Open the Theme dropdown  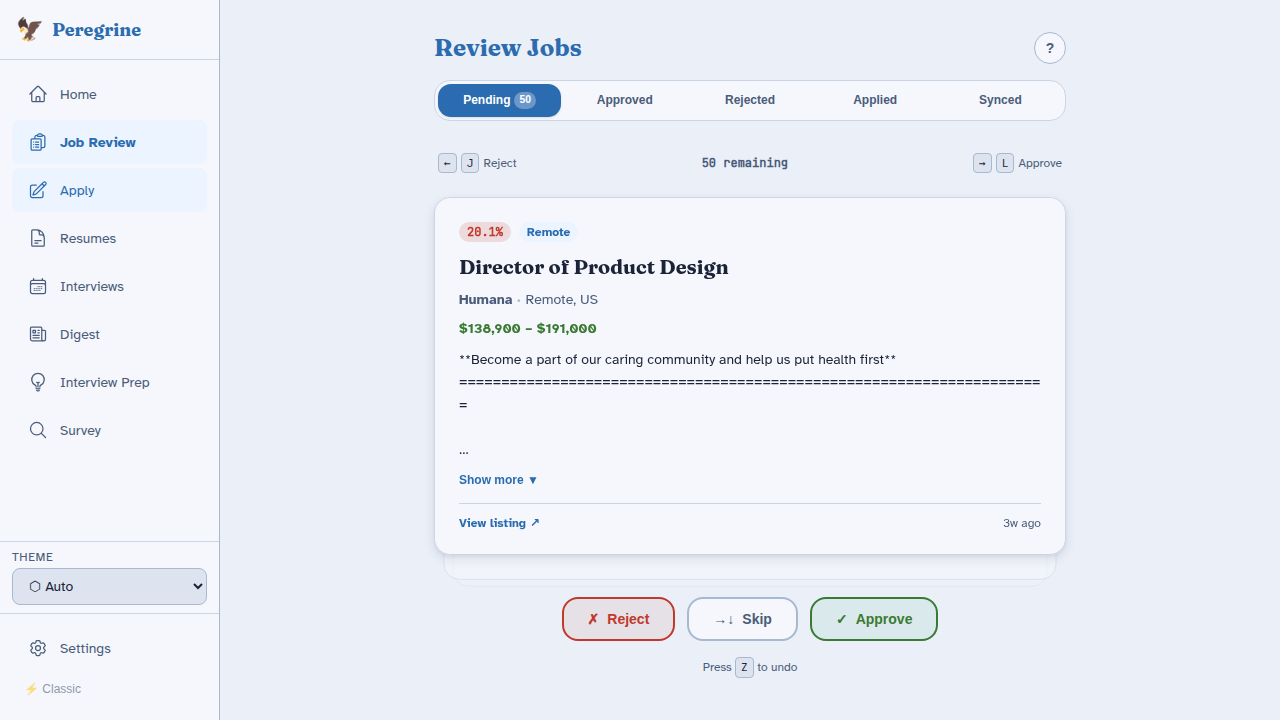(x=109, y=586)
